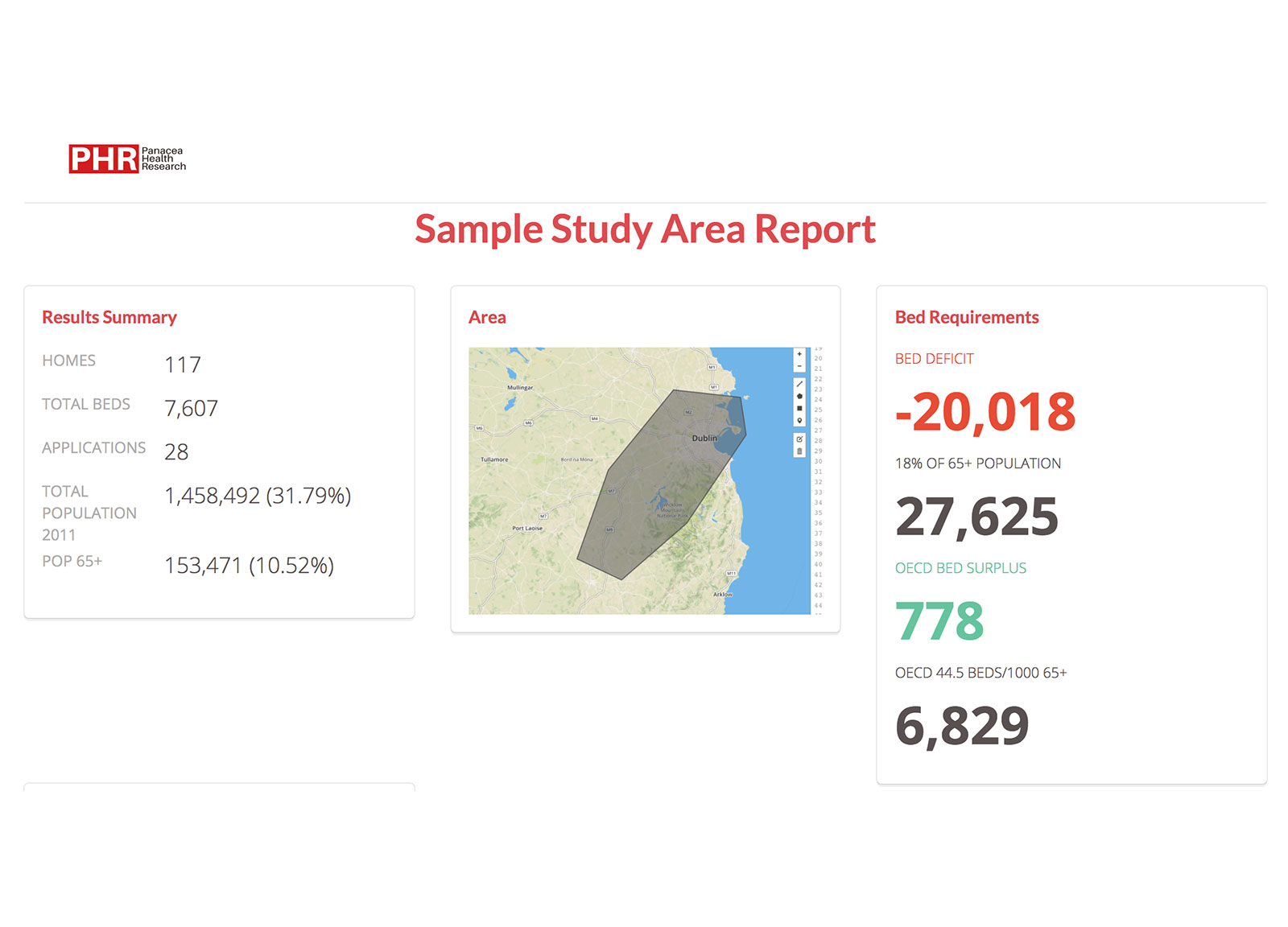This screenshot has height=927, width=1288.
Task: Click the -20,018 bed deficit figure
Action: (985, 412)
